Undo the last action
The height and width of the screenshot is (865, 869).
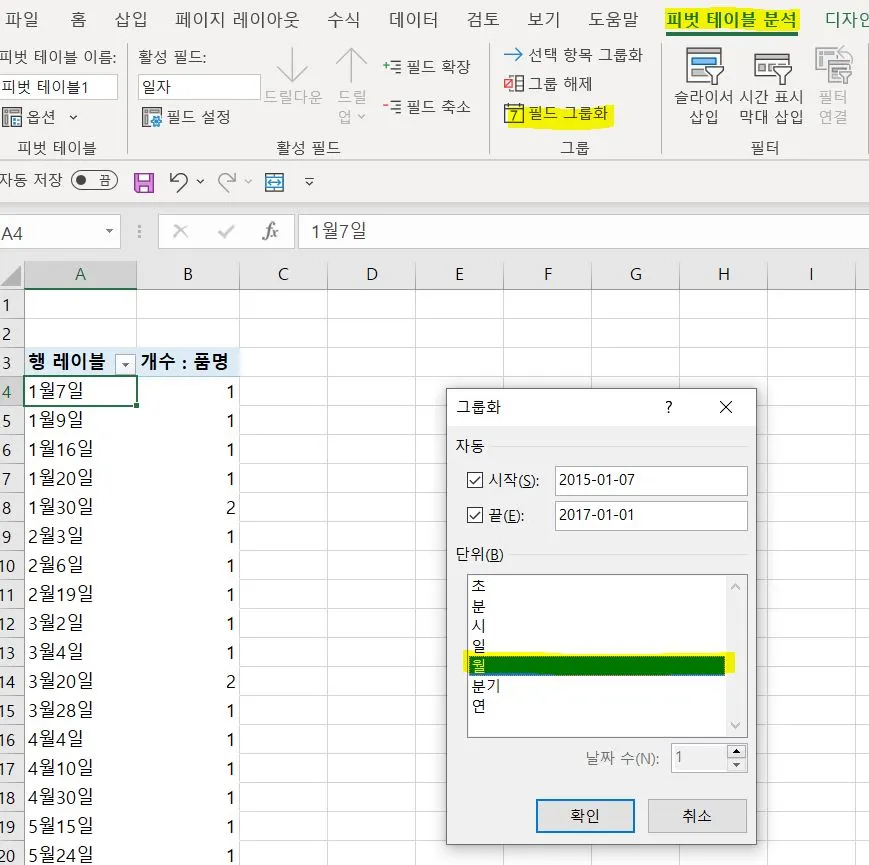pyautogui.click(x=178, y=182)
